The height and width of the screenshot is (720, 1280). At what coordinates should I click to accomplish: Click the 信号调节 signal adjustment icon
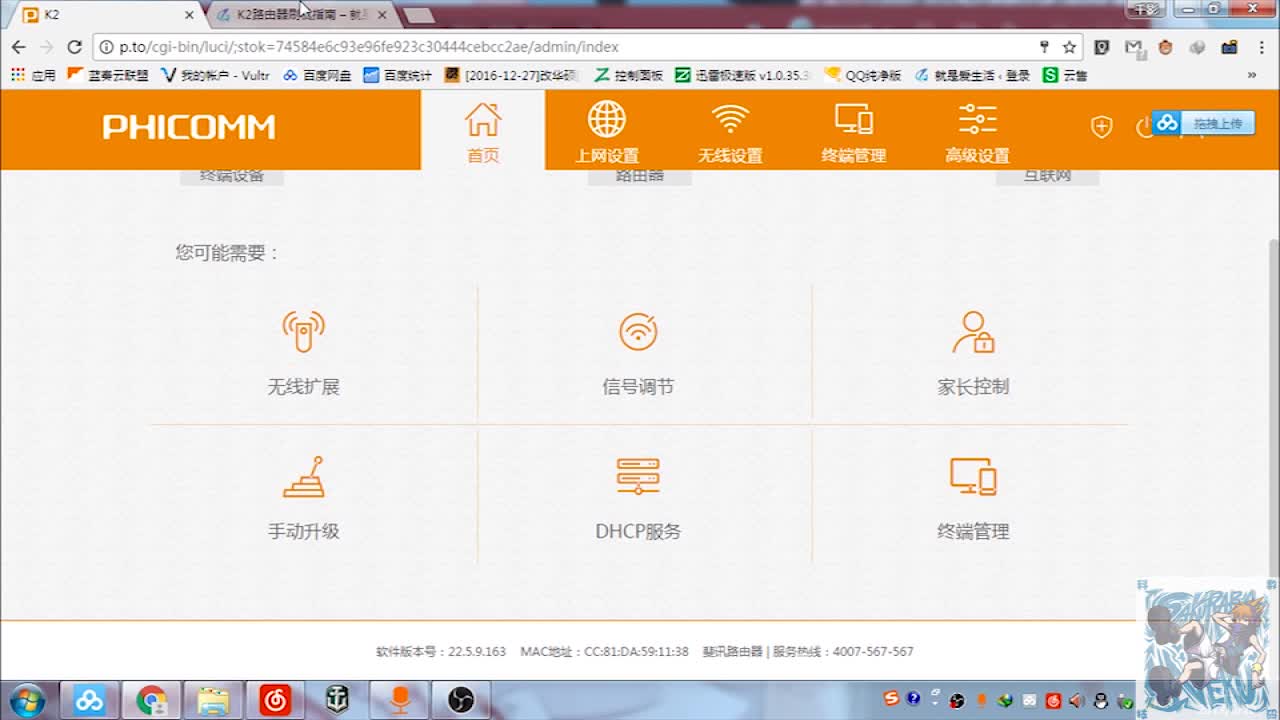tap(638, 332)
